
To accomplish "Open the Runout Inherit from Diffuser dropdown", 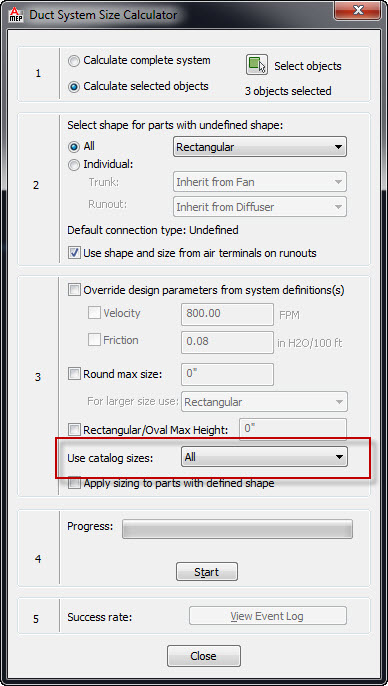I will (x=260, y=206).
